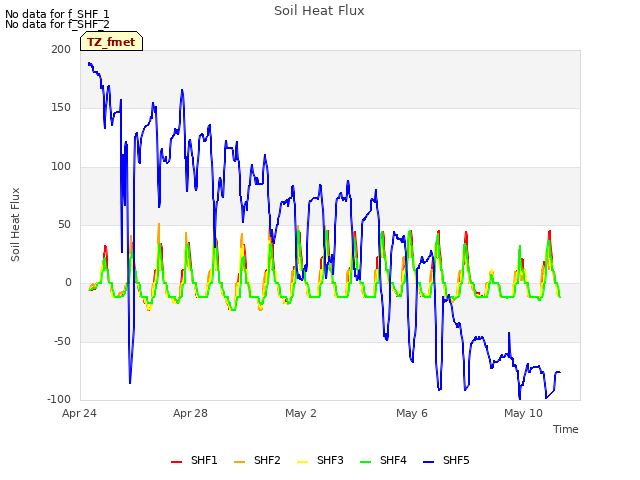640x480 pixels.
Task: Click the SHF5 dip to -85 after Apr 25
Action: 130,382
